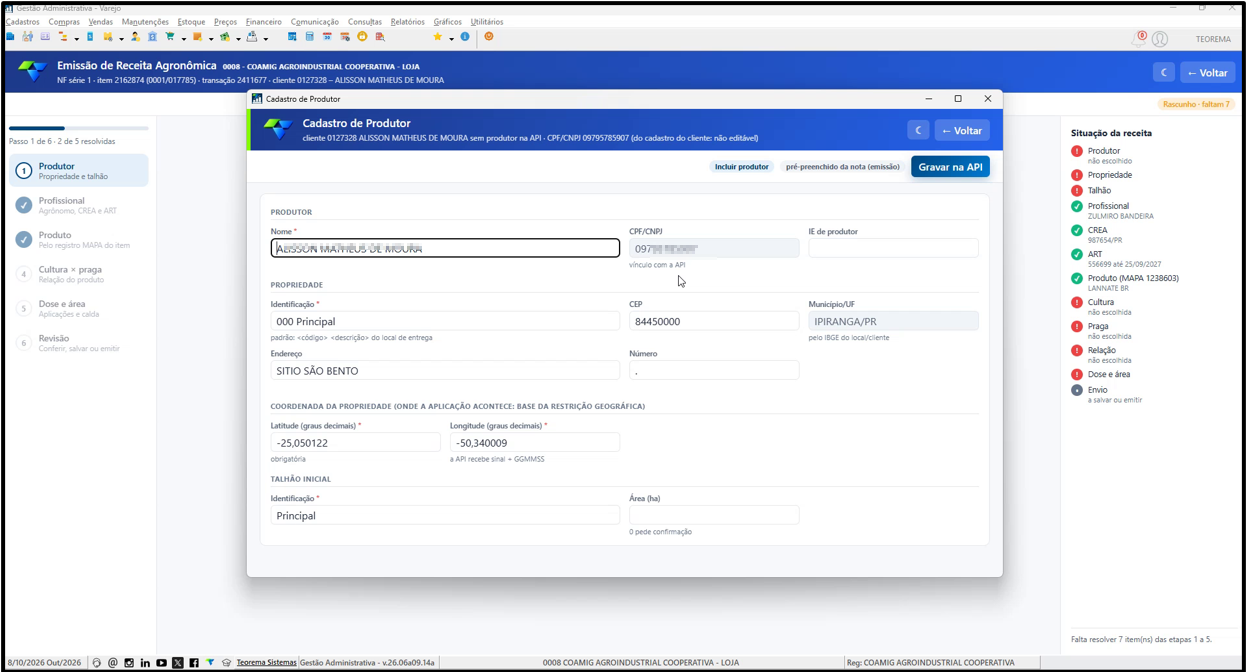The width and height of the screenshot is (1246, 672).
Task: Click the IE de produtor input field
Action: (x=893, y=248)
